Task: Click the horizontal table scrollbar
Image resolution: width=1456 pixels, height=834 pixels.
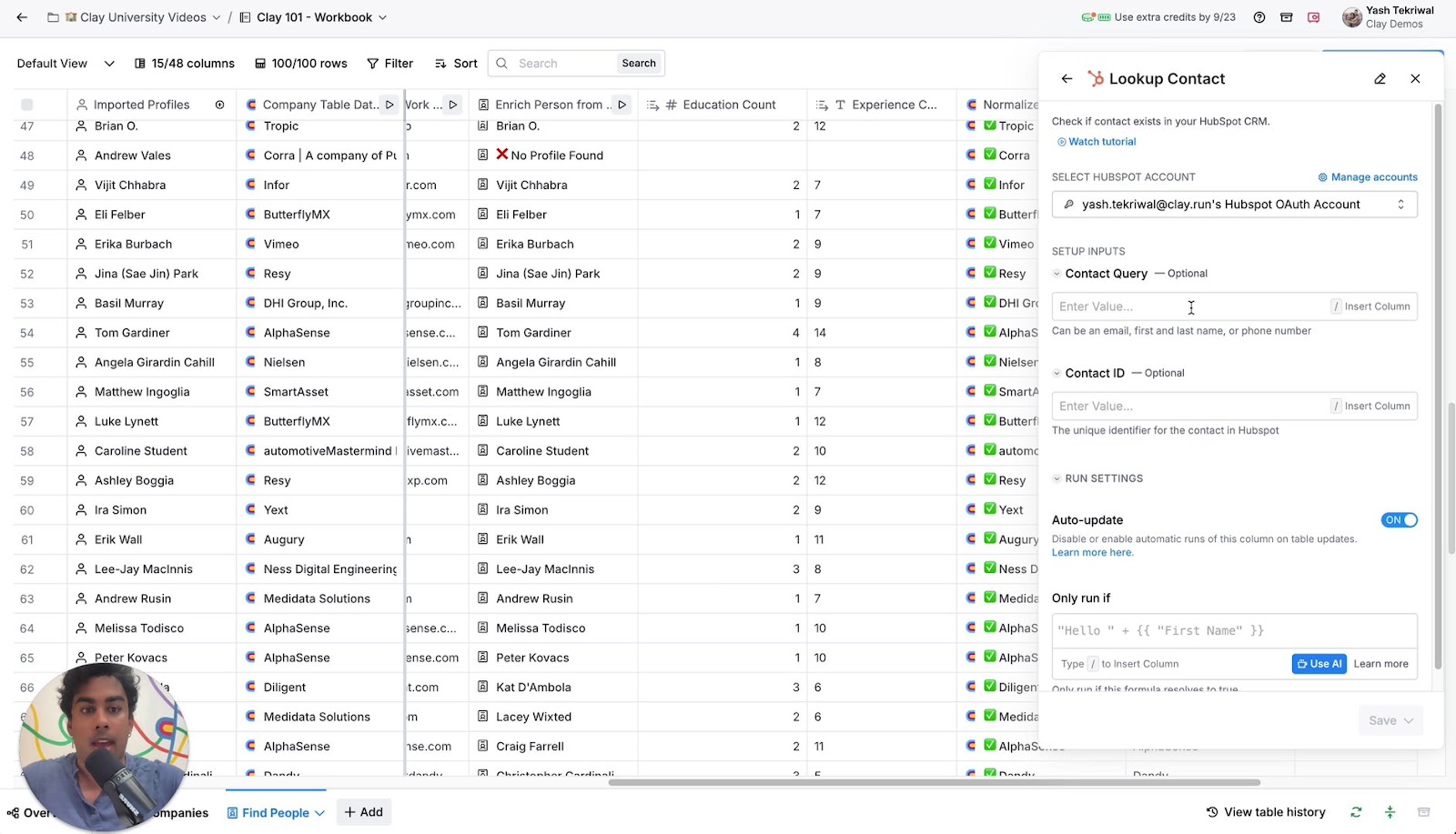Action: [934, 782]
